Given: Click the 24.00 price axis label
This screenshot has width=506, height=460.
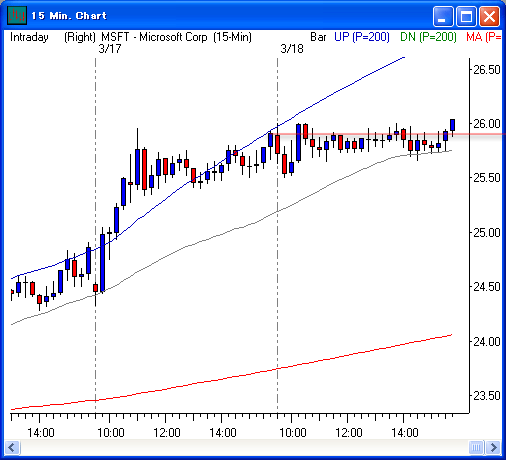Looking at the screenshot, I should click(x=487, y=341).
